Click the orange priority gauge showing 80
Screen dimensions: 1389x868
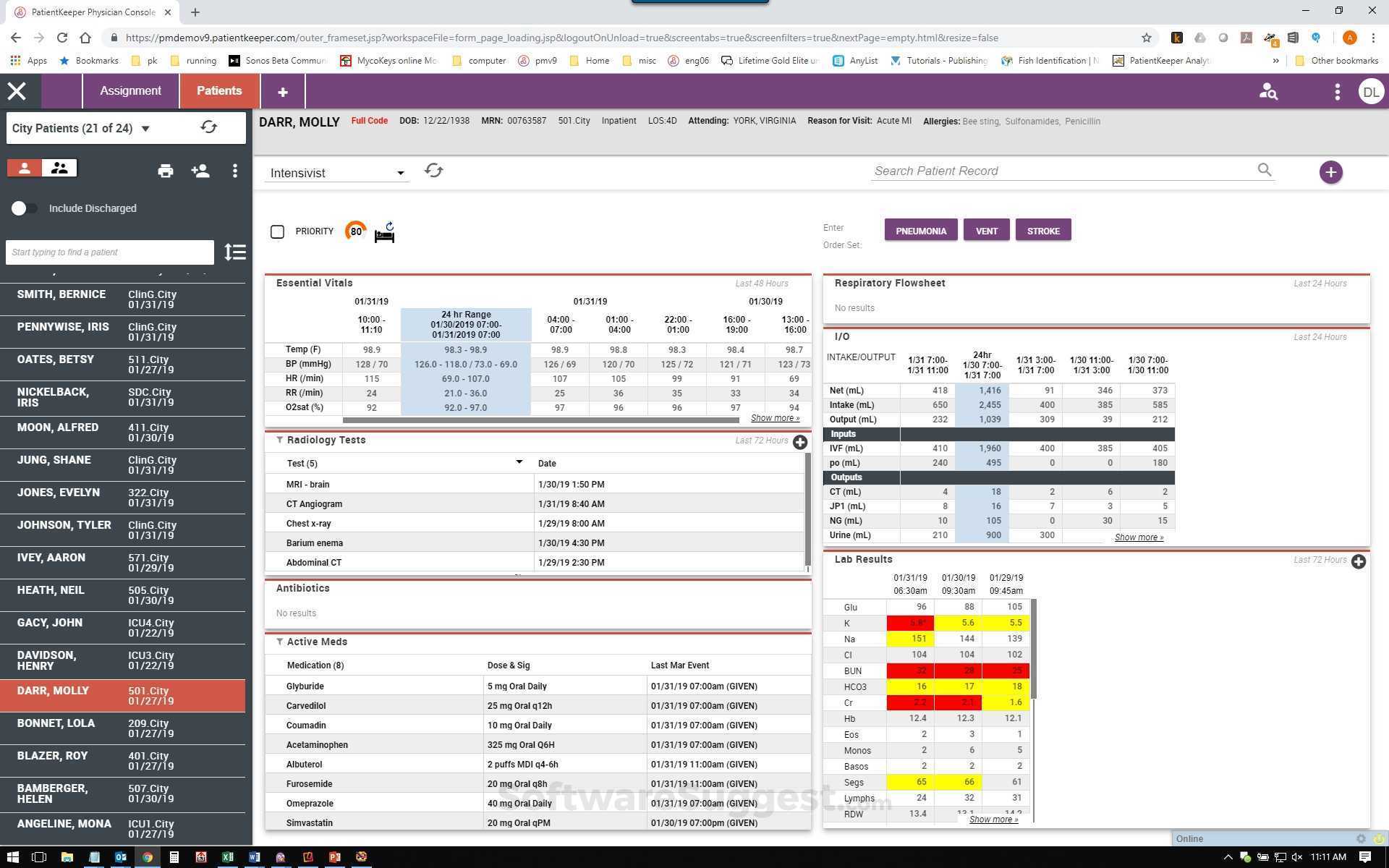tap(356, 231)
